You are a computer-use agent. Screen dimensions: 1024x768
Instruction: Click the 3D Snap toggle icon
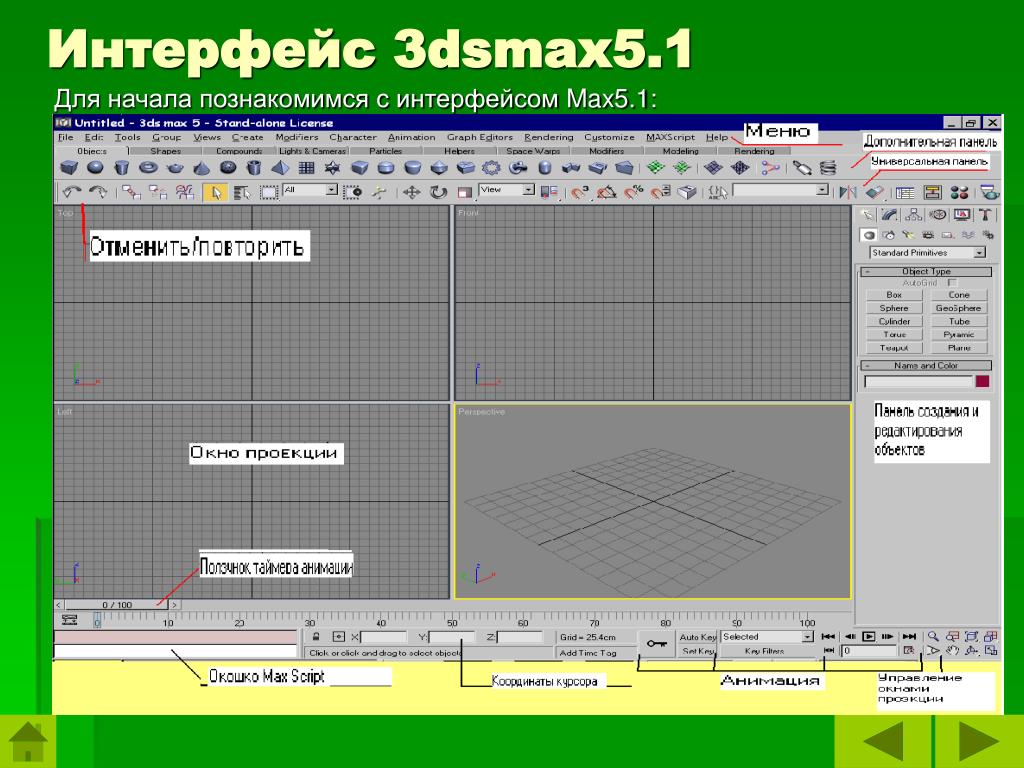click(579, 193)
